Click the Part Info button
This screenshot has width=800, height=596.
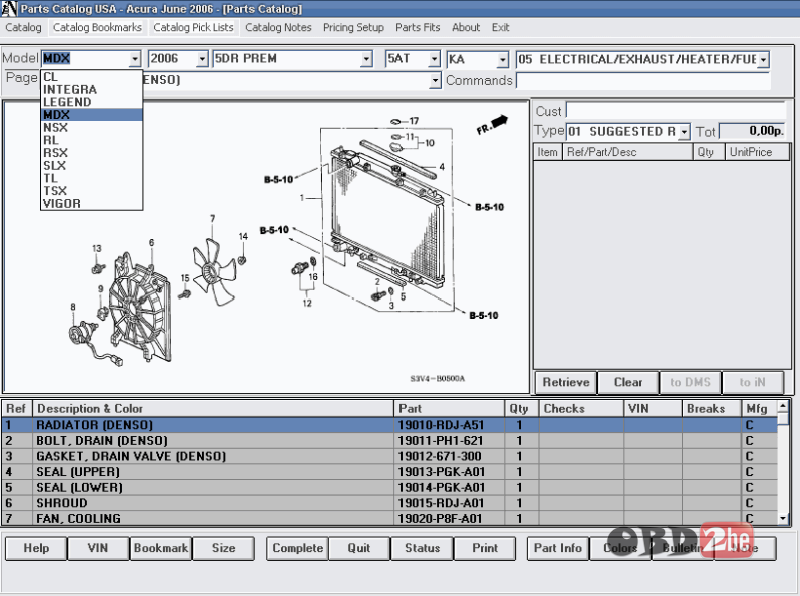[558, 548]
